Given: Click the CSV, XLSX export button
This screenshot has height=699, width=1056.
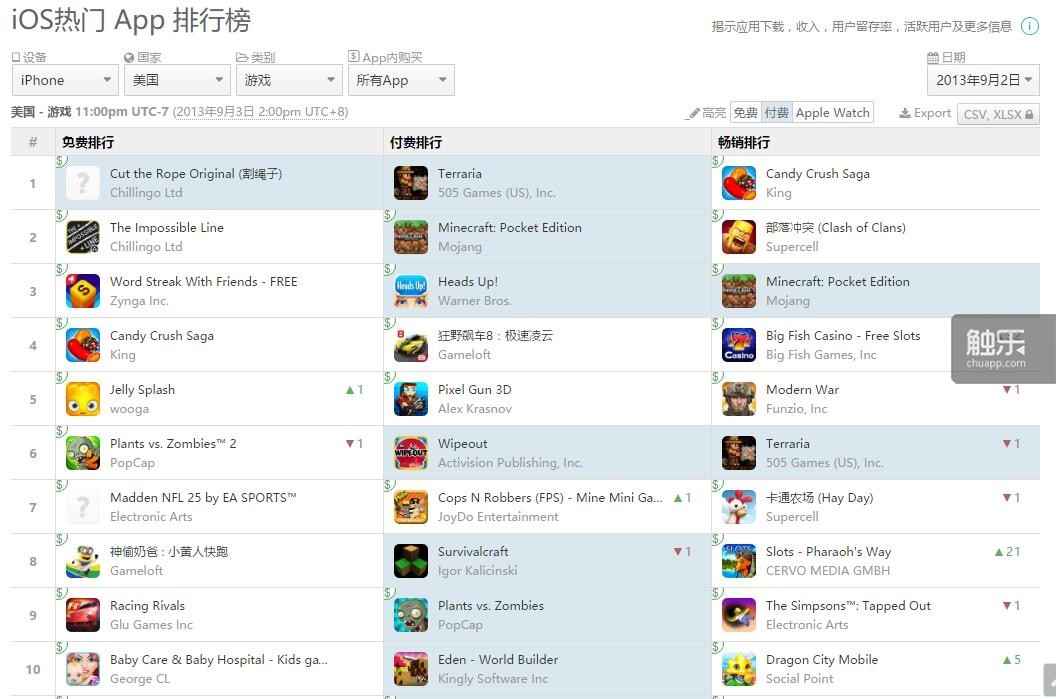Looking at the screenshot, I should [x=998, y=114].
